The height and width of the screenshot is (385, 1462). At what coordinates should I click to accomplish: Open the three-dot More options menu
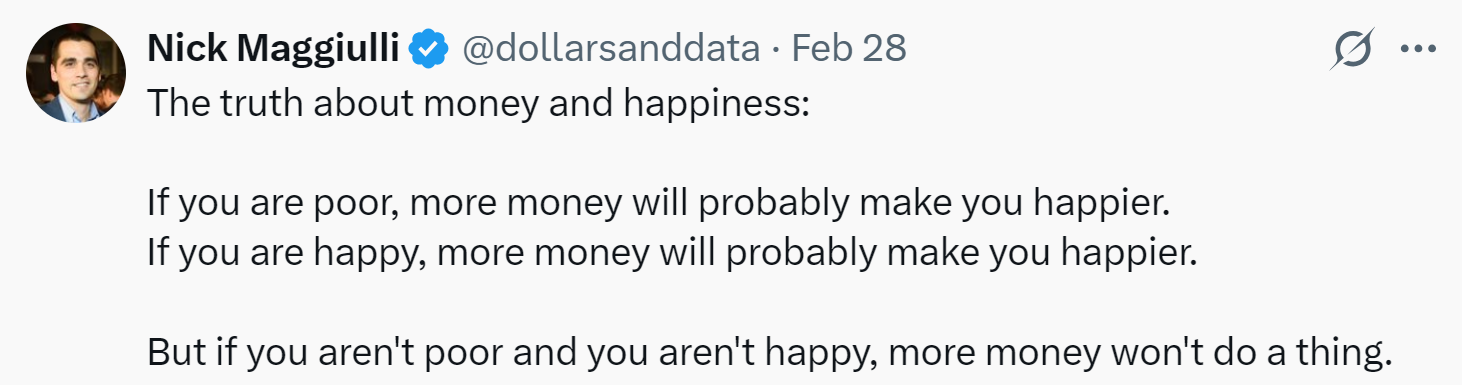point(1418,49)
